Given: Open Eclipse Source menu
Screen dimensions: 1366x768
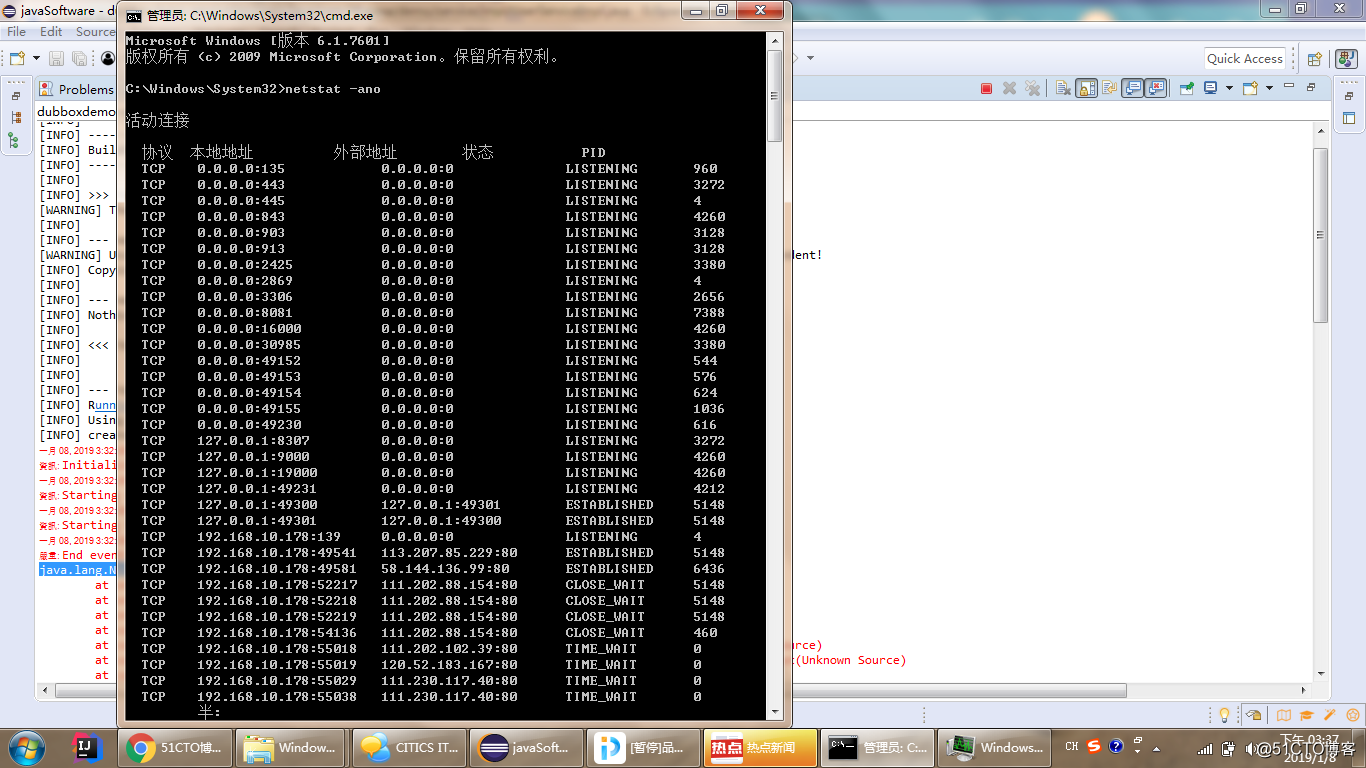Looking at the screenshot, I should pyautogui.click(x=95, y=32).
